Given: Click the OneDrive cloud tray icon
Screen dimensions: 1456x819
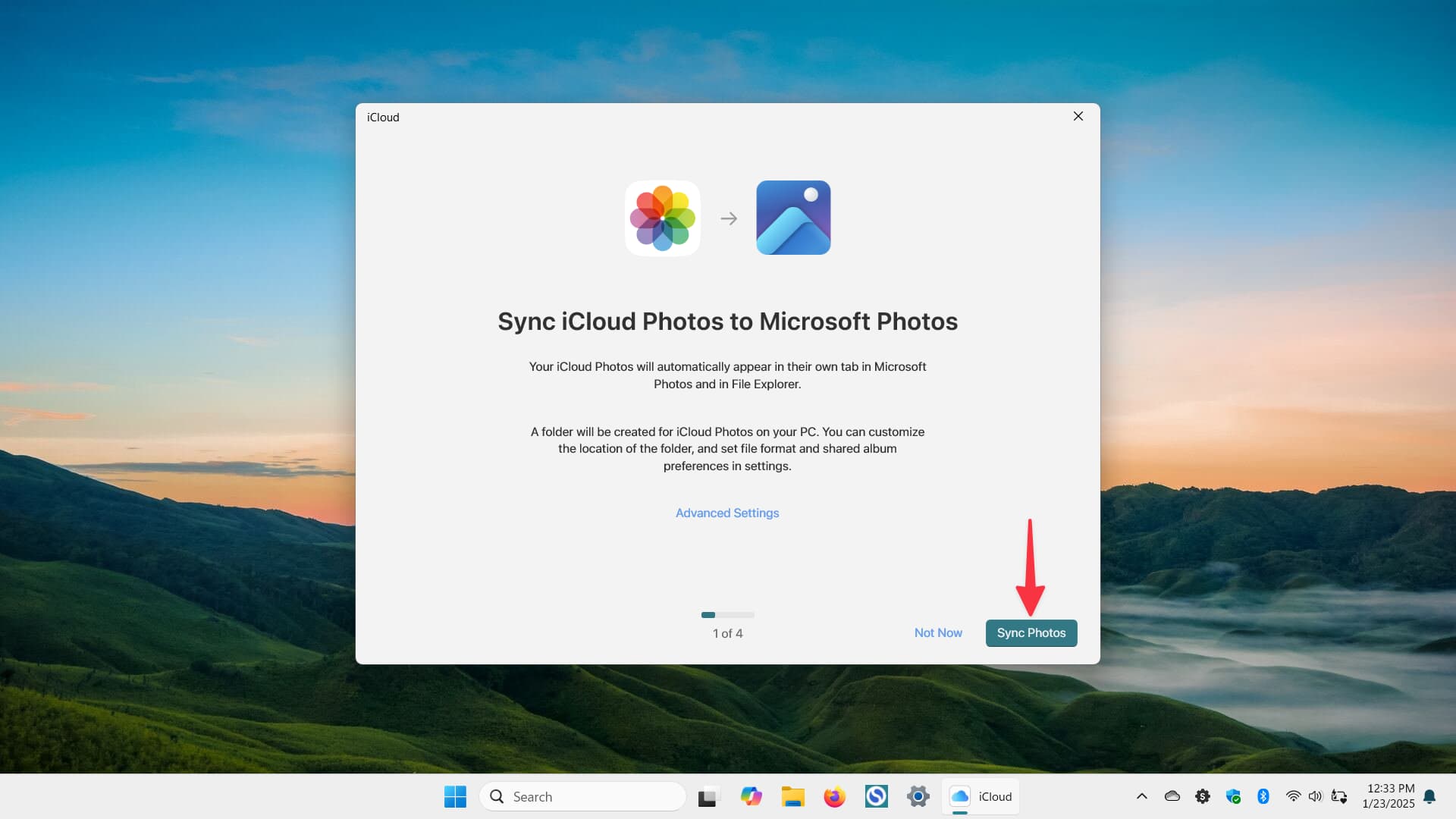Looking at the screenshot, I should tap(1172, 796).
